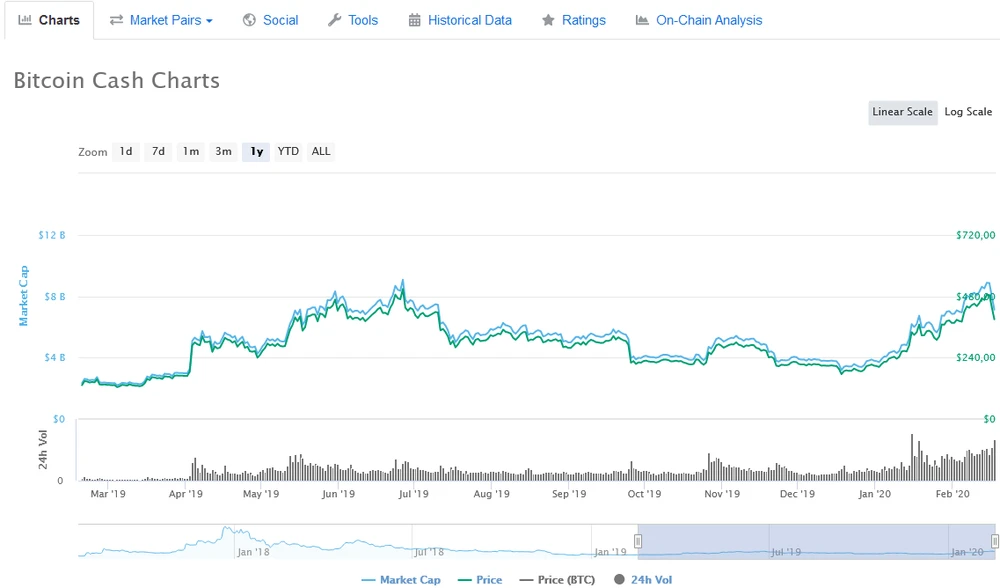Click the calendar icon beside Historical Data
This screenshot has width=1000, height=588.
click(415, 20)
